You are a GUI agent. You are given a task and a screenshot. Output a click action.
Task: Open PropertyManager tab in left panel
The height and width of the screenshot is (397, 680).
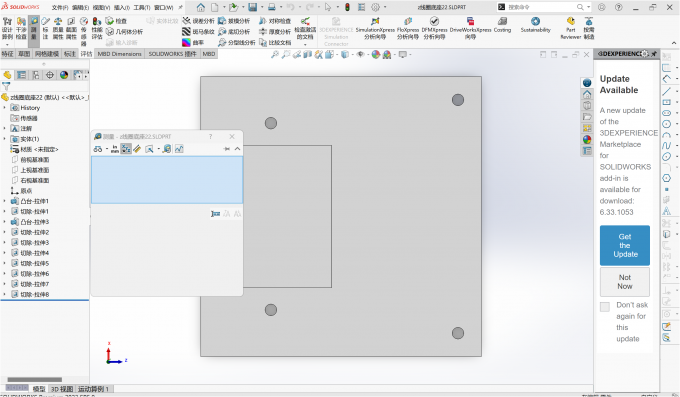pos(21,75)
